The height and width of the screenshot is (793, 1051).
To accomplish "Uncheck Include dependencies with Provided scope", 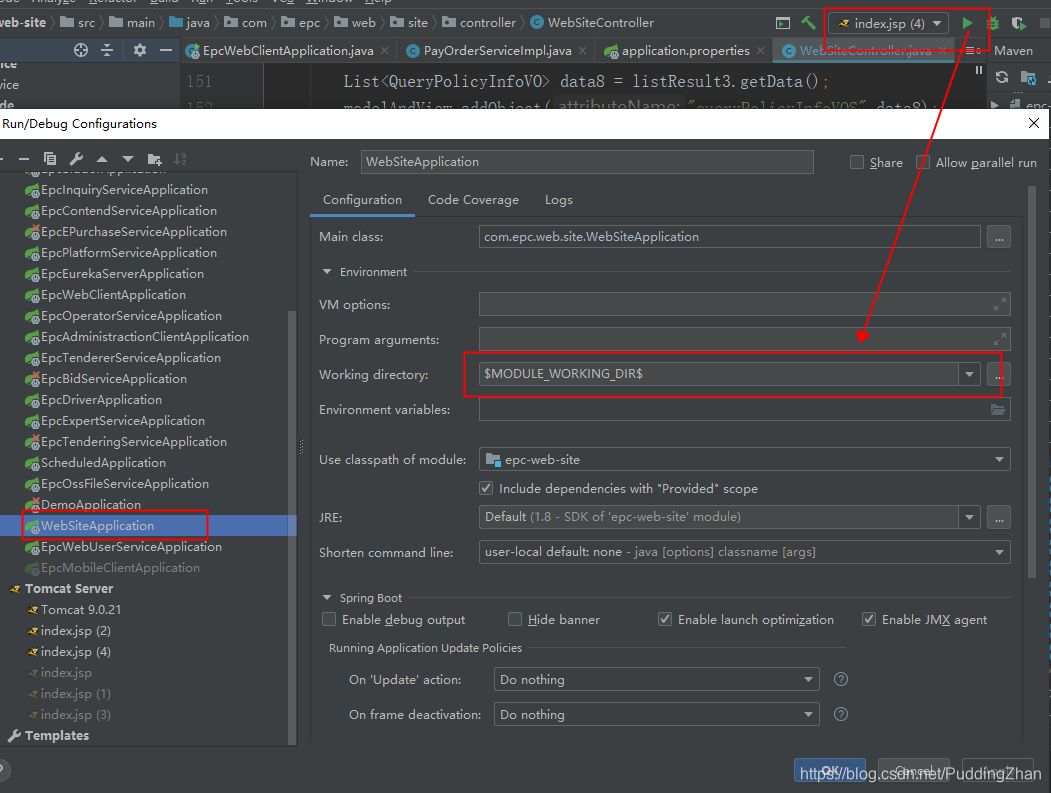I will [486, 489].
